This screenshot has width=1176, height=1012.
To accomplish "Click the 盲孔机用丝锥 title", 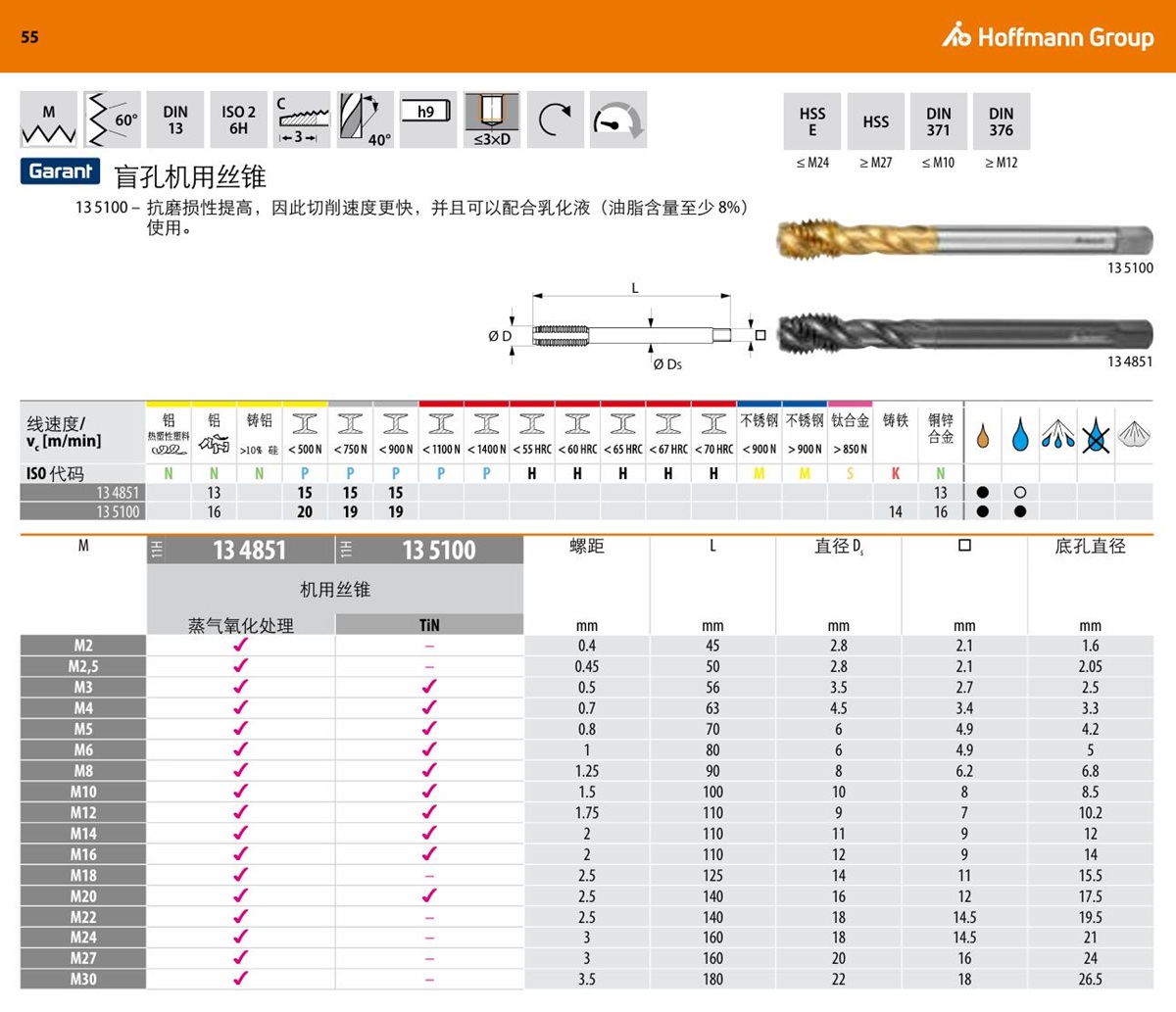I will point(190,177).
